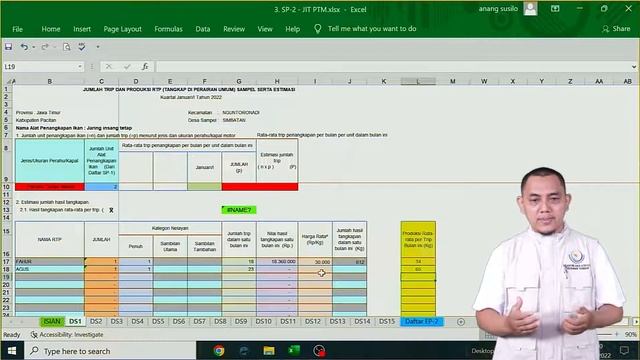
Task: Select column G header
Action: click(x=239, y=81)
